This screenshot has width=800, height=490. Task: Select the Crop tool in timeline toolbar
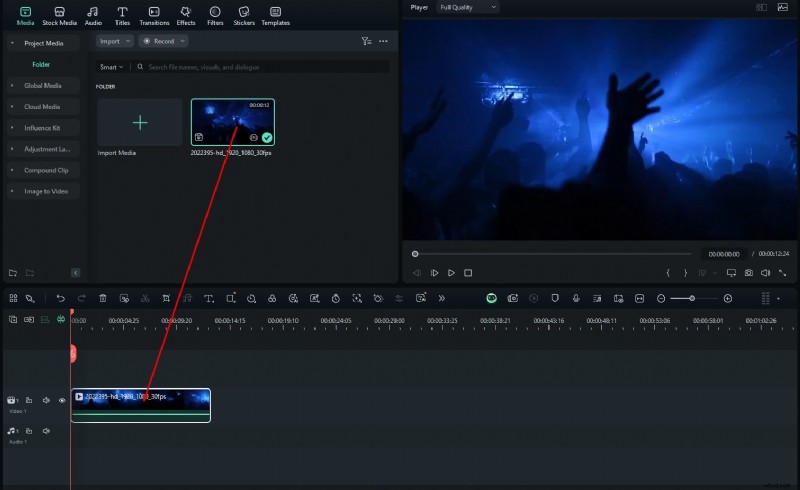pyautogui.click(x=166, y=299)
